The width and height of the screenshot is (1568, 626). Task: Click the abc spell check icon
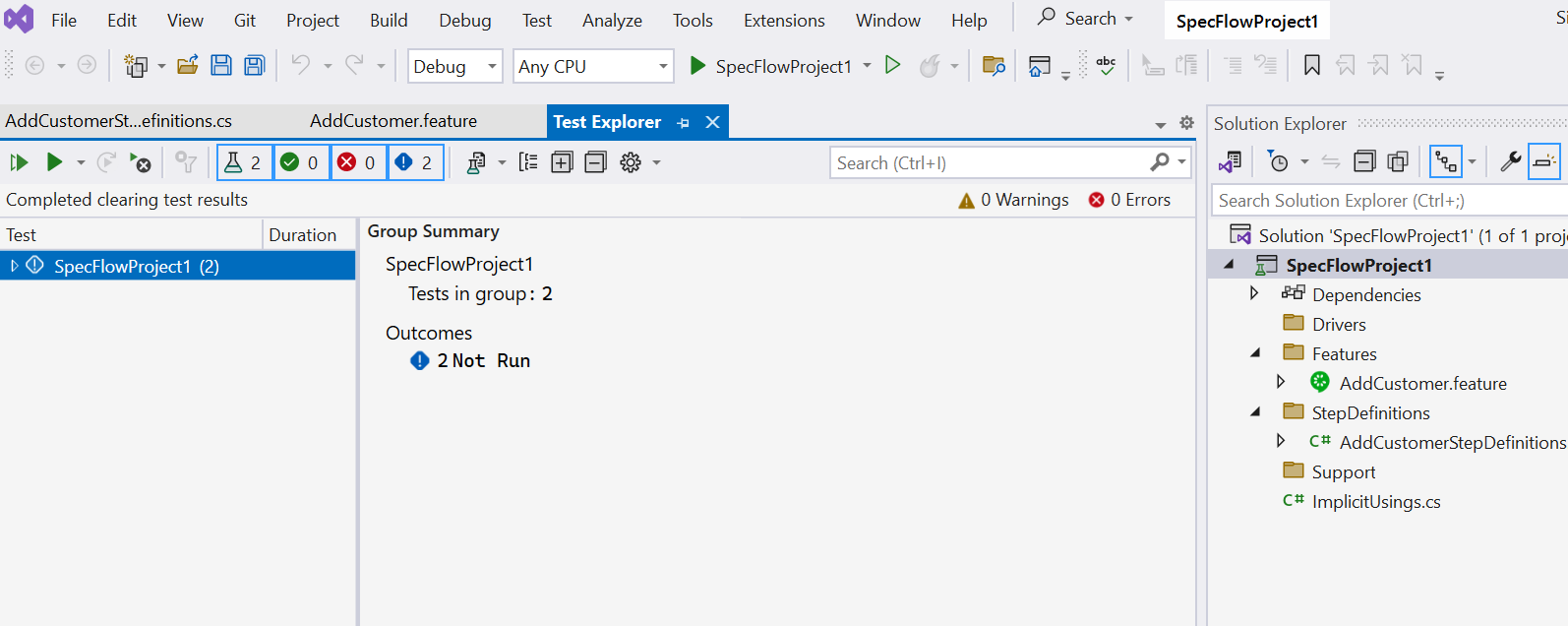1106,65
